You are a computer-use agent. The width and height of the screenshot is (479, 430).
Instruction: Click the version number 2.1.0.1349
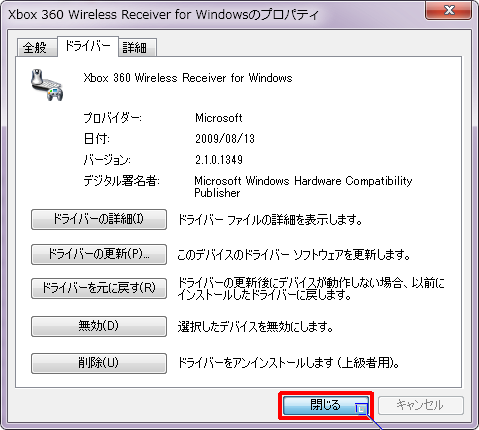point(219,160)
